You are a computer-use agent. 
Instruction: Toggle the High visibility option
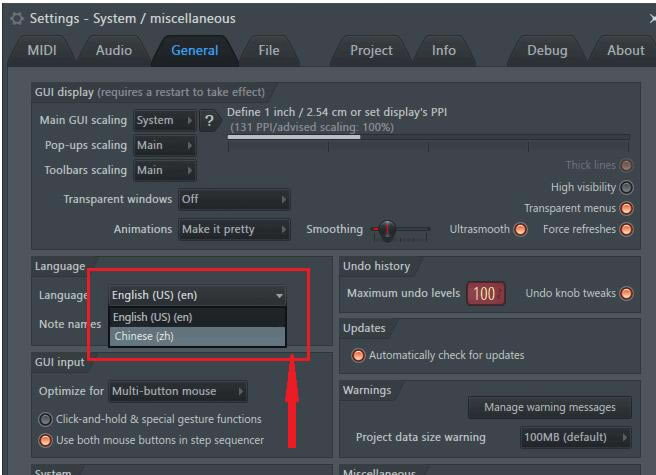(x=626, y=187)
